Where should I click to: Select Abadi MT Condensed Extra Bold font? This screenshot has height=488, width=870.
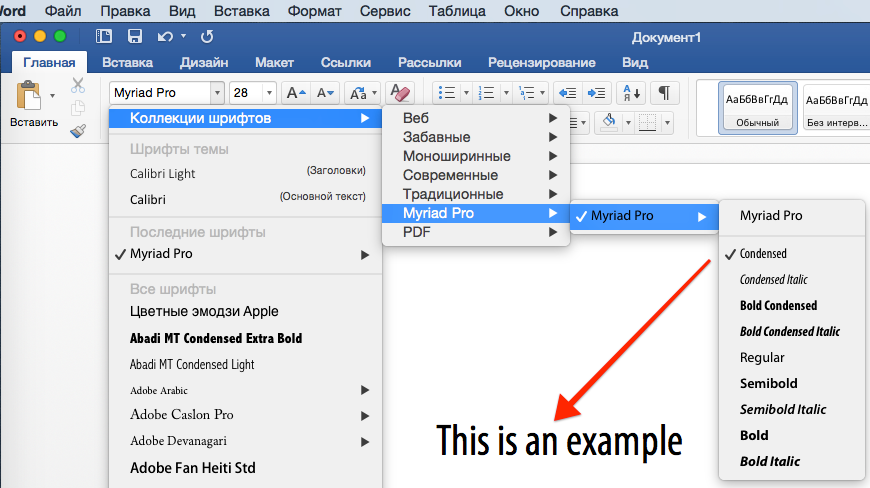coord(245,338)
